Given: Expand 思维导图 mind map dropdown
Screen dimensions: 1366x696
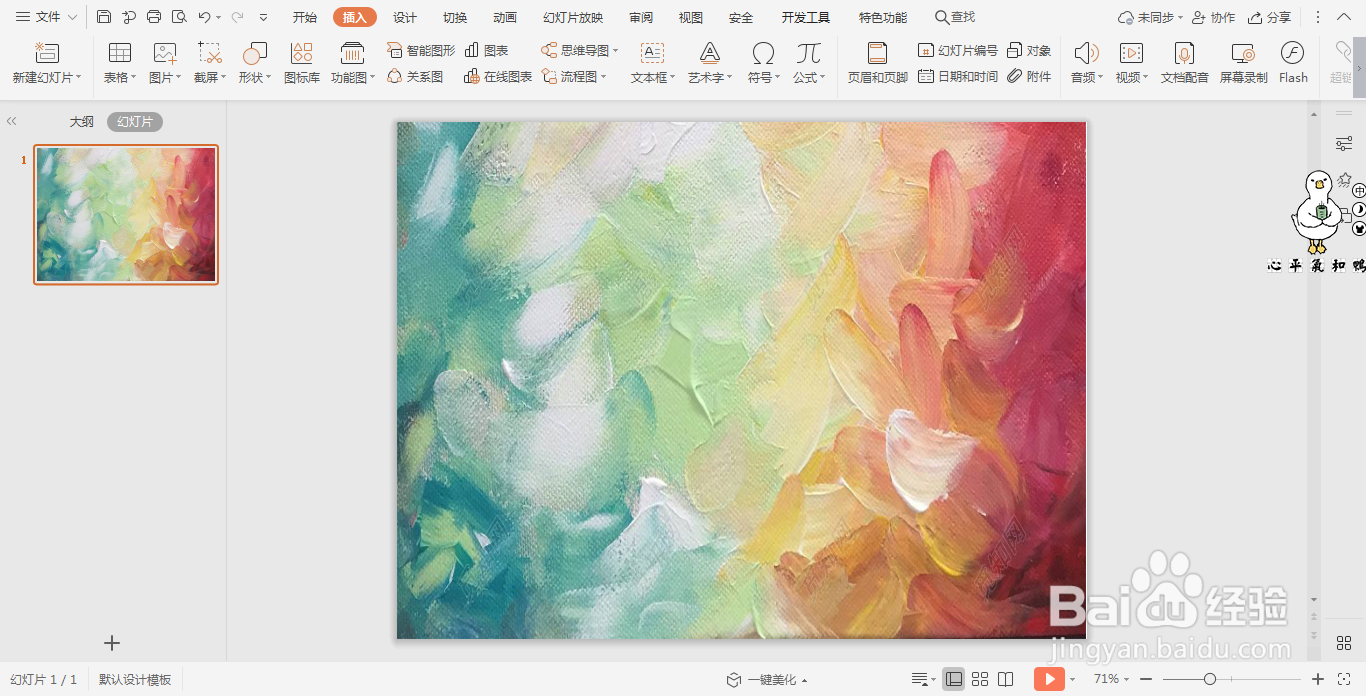Looking at the screenshot, I should [x=616, y=50].
